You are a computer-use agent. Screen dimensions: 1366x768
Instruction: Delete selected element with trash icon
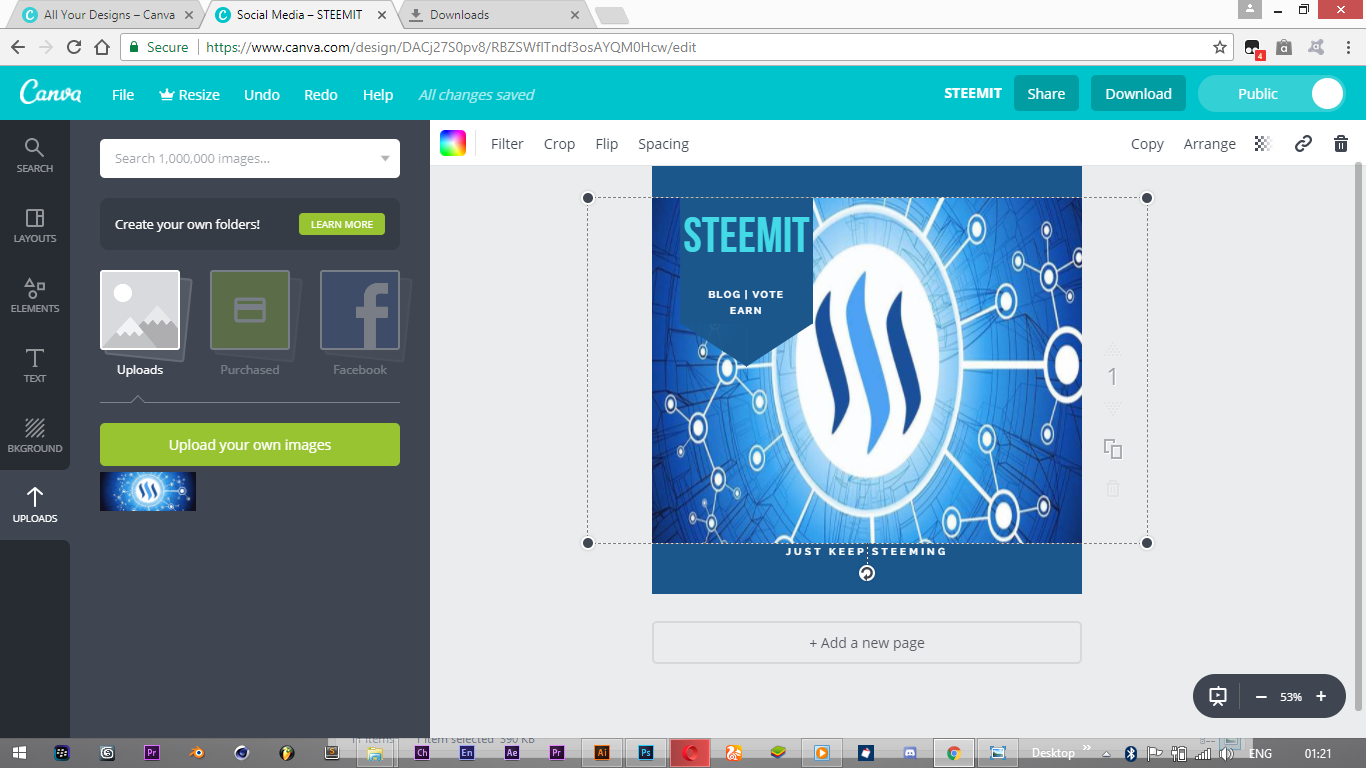[x=1341, y=144]
